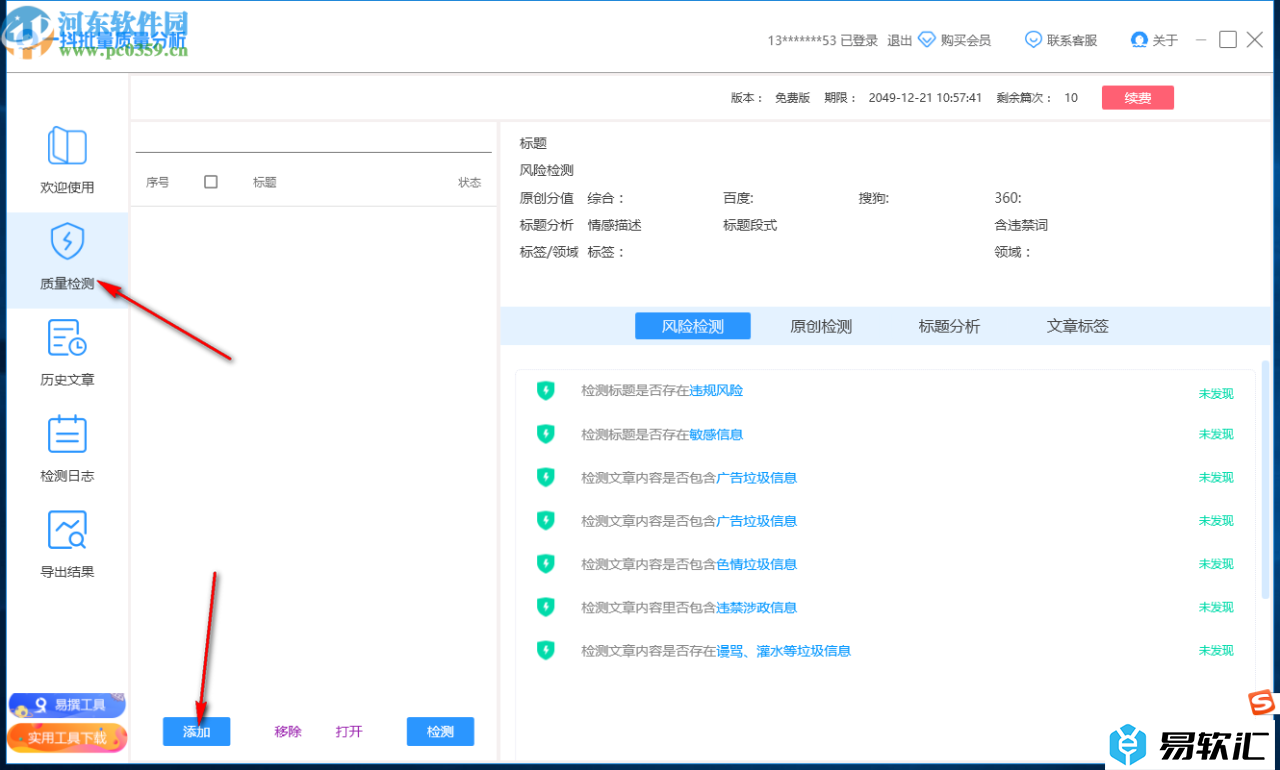Screen dimensions: 1280x770
Task: Click the 违禁涉政信息 link
Action: pyautogui.click(x=757, y=607)
